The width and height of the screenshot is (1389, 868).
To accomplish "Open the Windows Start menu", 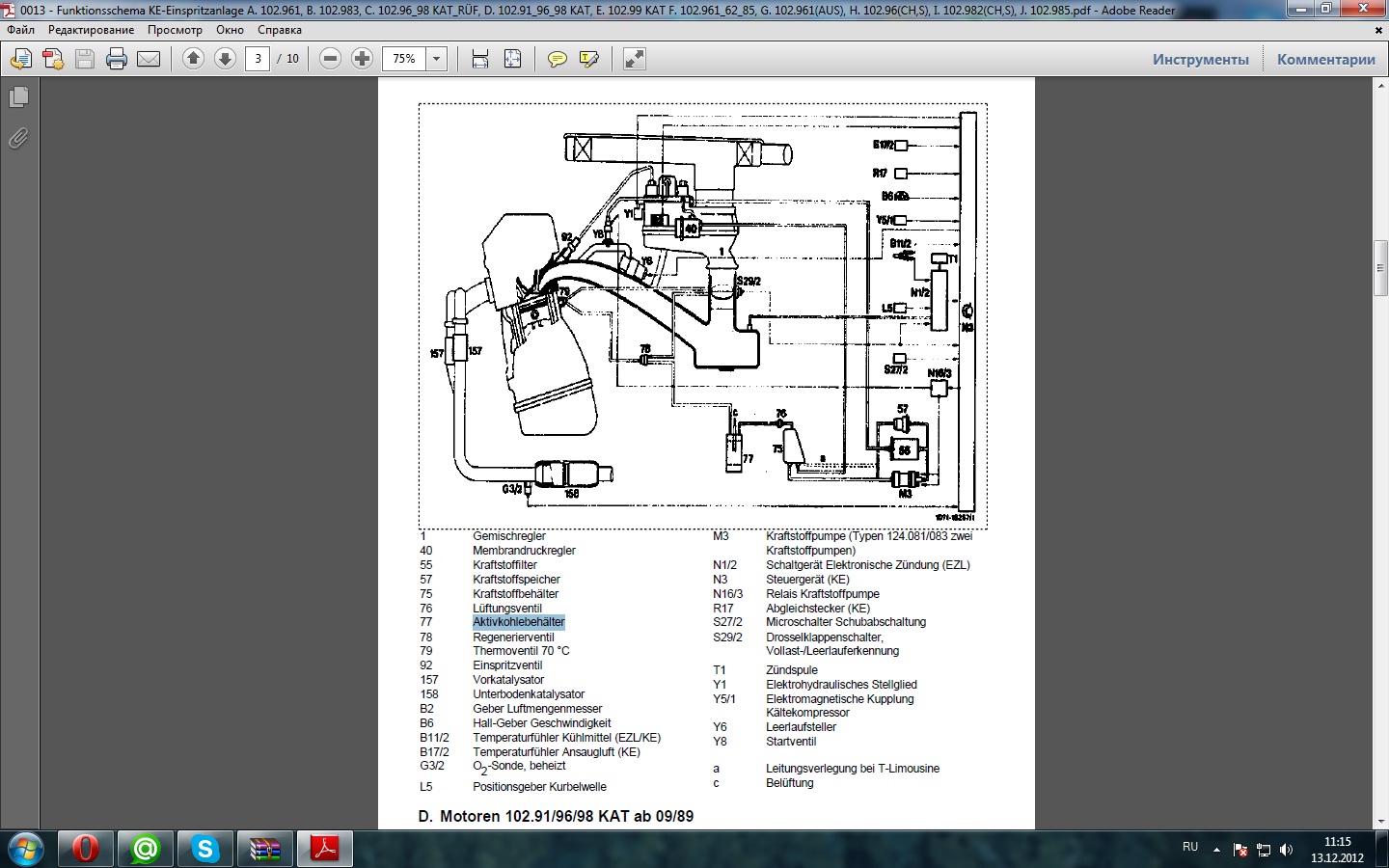I will [x=27, y=849].
